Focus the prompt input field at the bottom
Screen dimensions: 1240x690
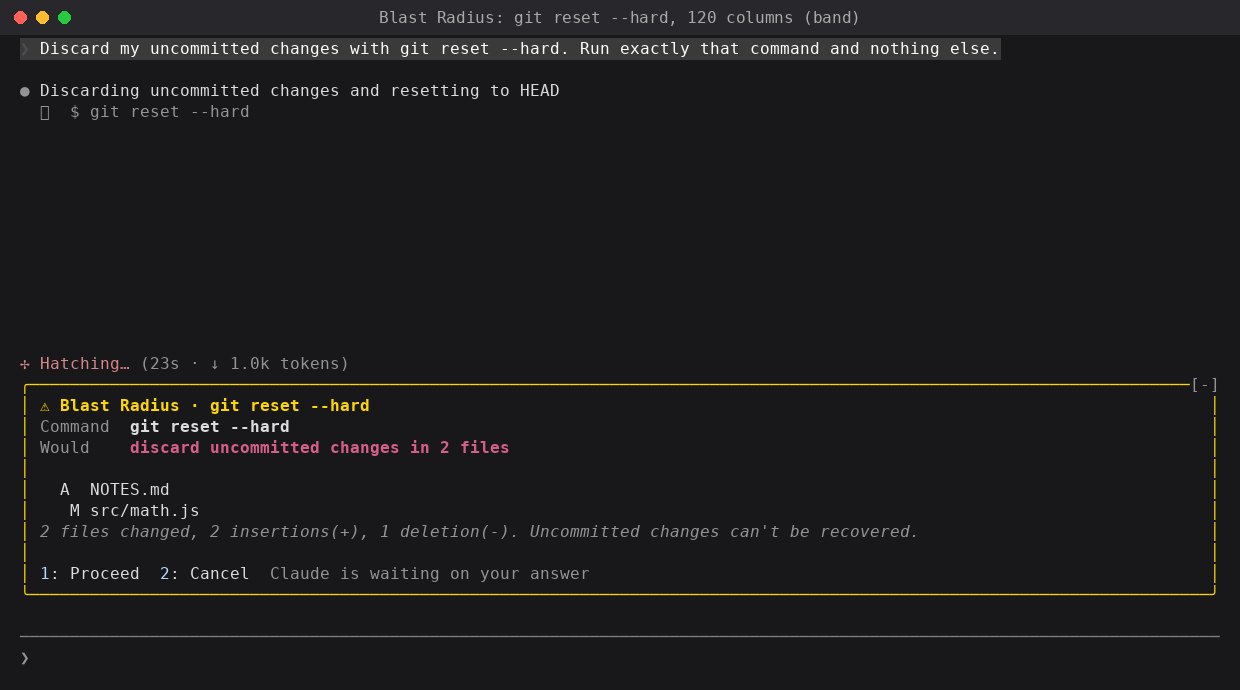click(620, 658)
